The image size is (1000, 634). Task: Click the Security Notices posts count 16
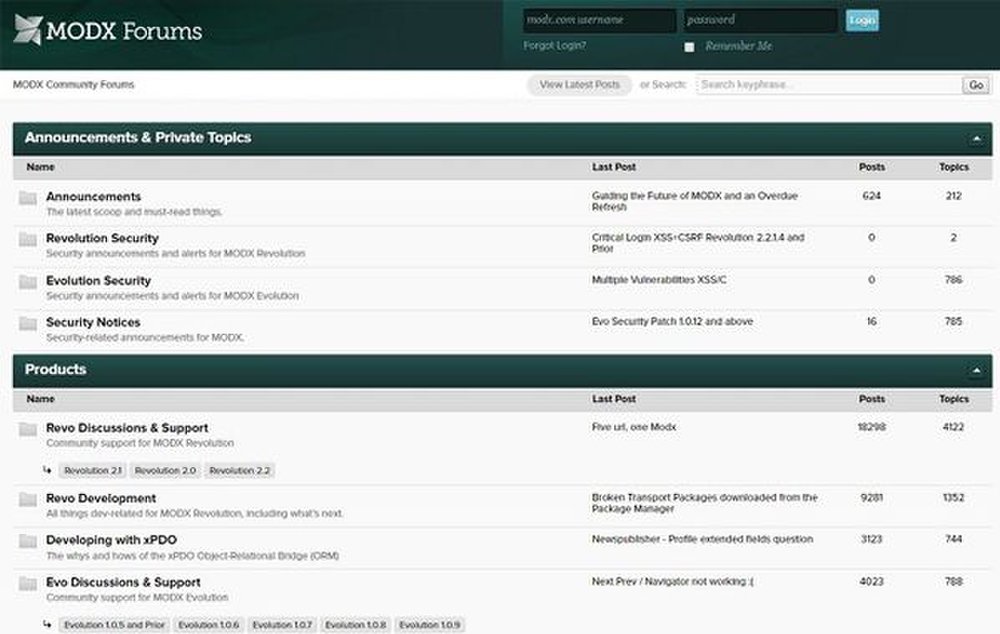(x=871, y=321)
